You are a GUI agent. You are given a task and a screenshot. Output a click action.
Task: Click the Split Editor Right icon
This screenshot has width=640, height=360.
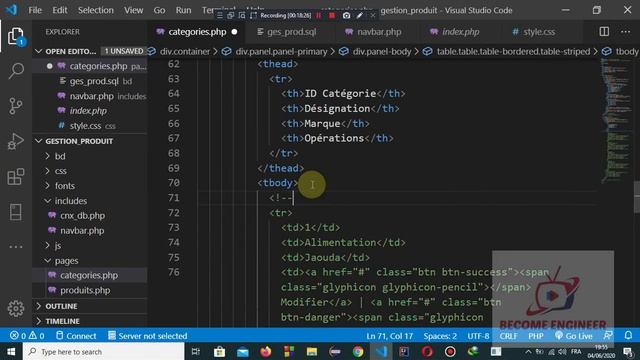(604, 31)
